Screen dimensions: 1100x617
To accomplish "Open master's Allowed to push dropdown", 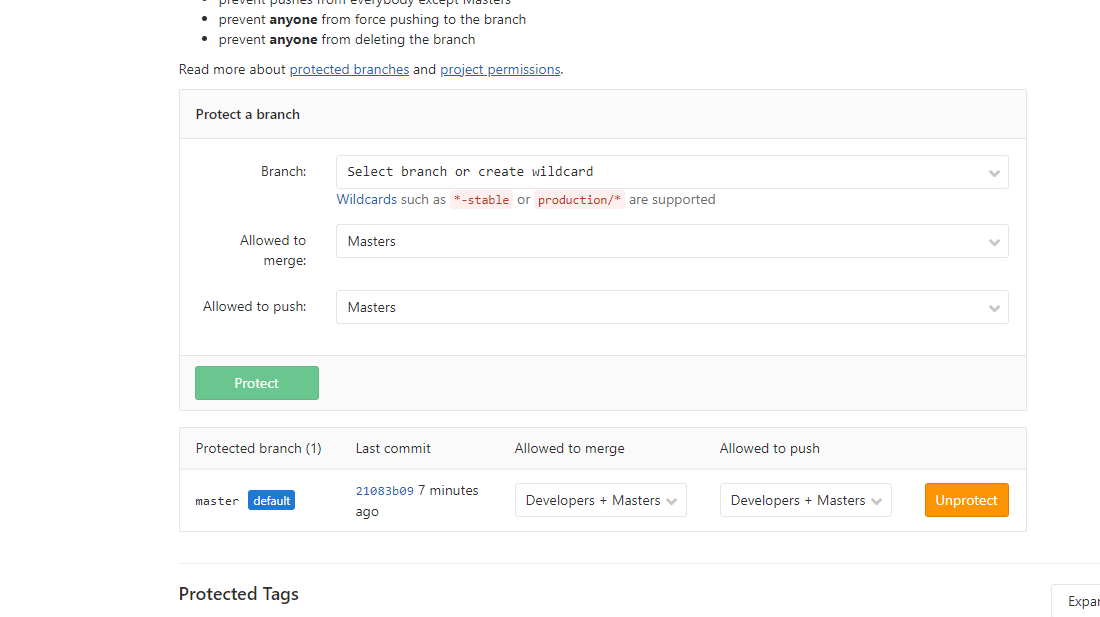I will [805, 500].
